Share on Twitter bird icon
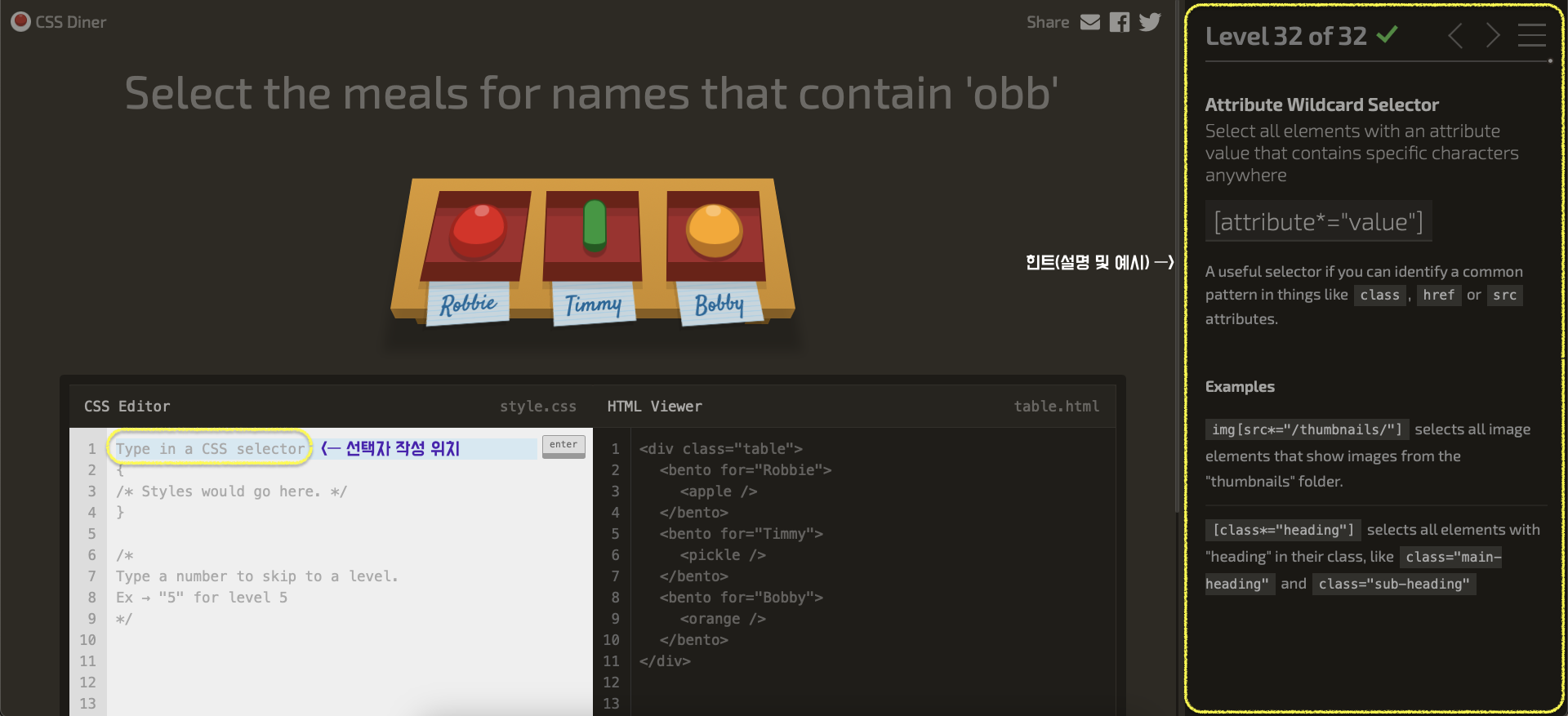Screen dimensions: 1568x716 (1150, 22)
